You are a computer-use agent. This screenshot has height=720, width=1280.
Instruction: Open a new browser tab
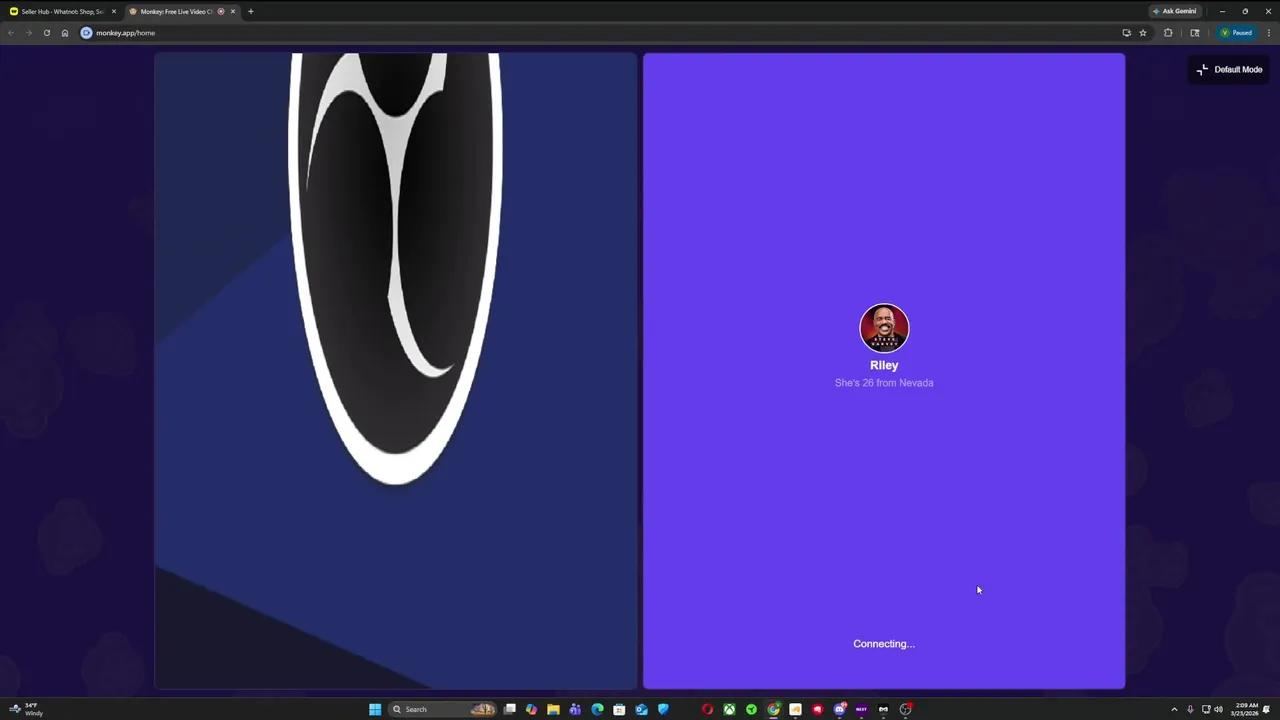coord(250,11)
